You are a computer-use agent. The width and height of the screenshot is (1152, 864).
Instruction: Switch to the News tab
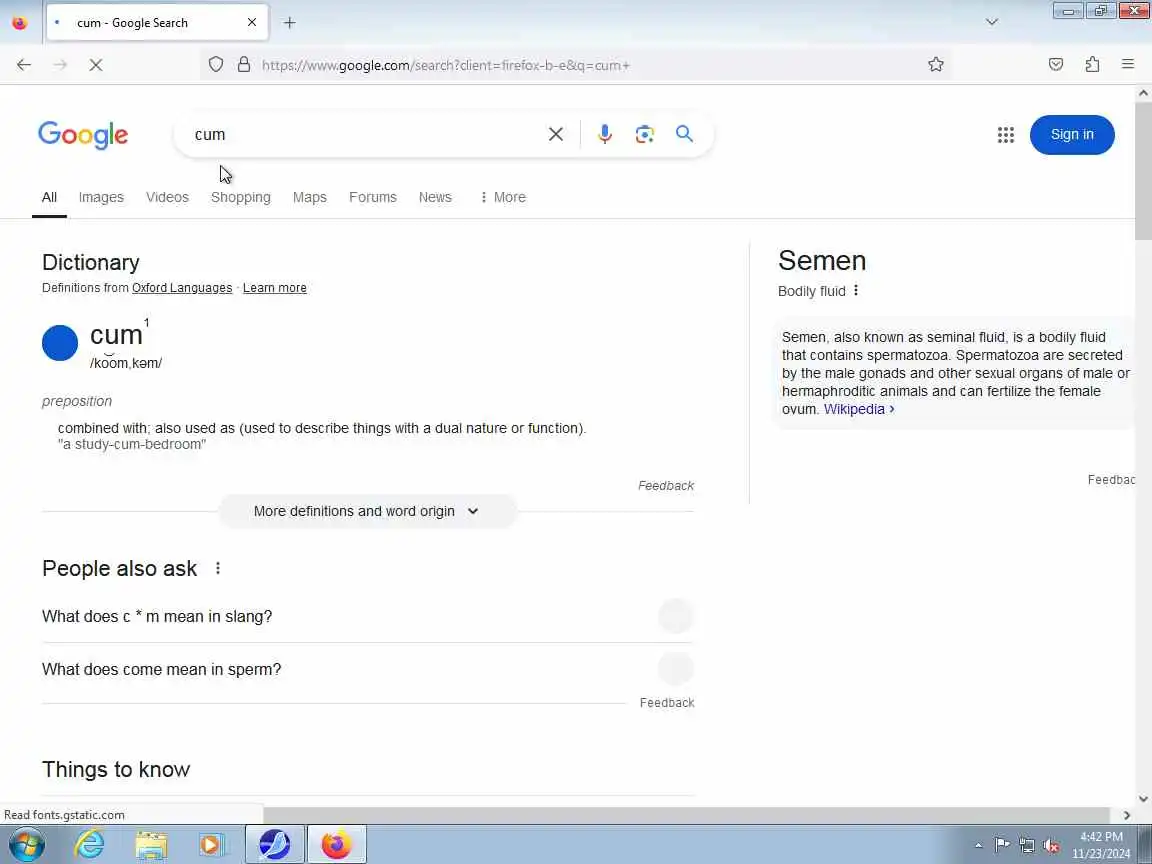435,197
